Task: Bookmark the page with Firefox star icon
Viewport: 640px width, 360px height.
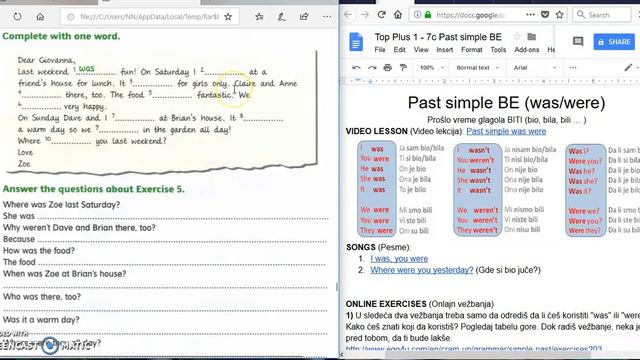Action: click(560, 15)
